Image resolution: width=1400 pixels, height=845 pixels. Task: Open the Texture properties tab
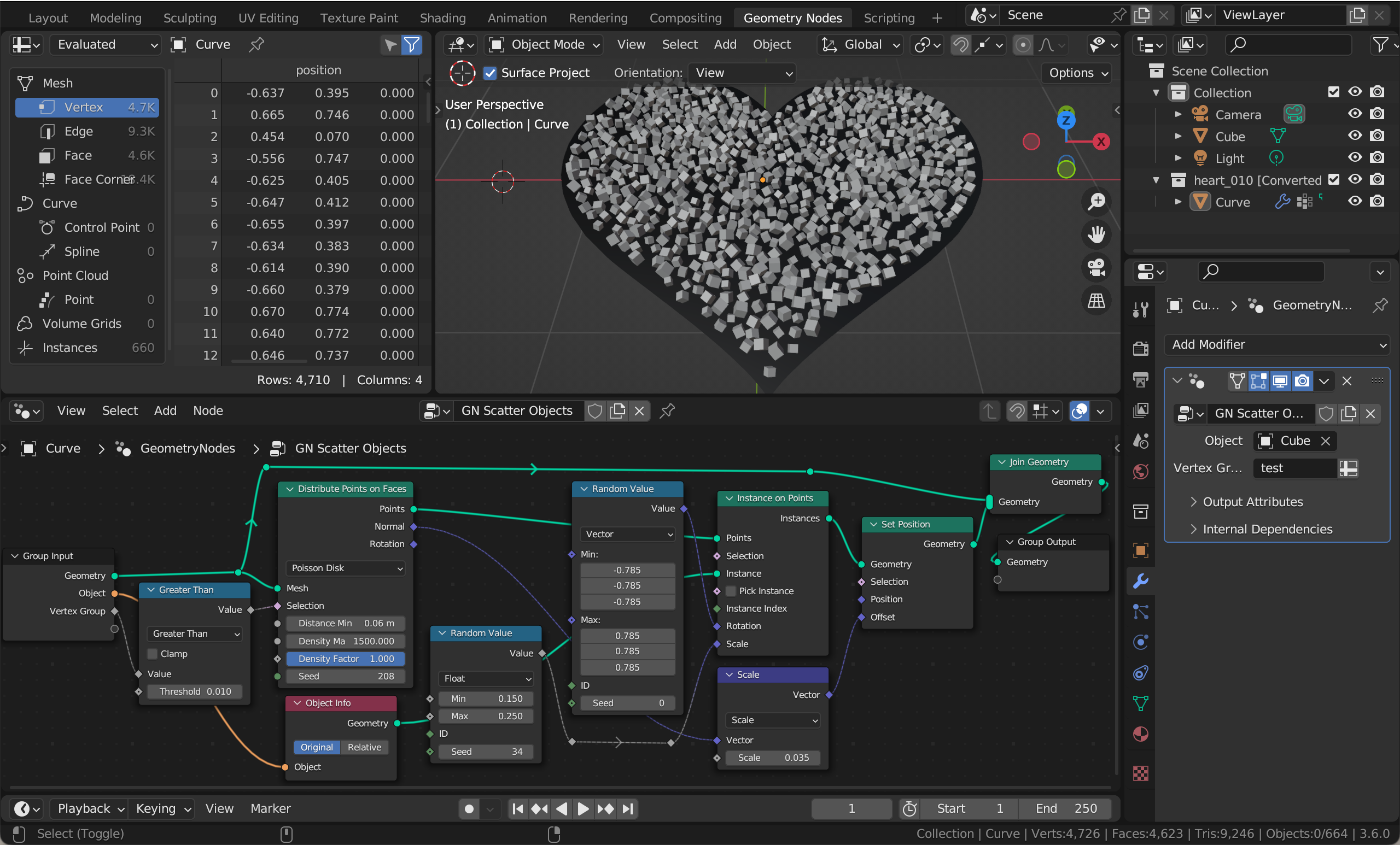tap(1140, 773)
